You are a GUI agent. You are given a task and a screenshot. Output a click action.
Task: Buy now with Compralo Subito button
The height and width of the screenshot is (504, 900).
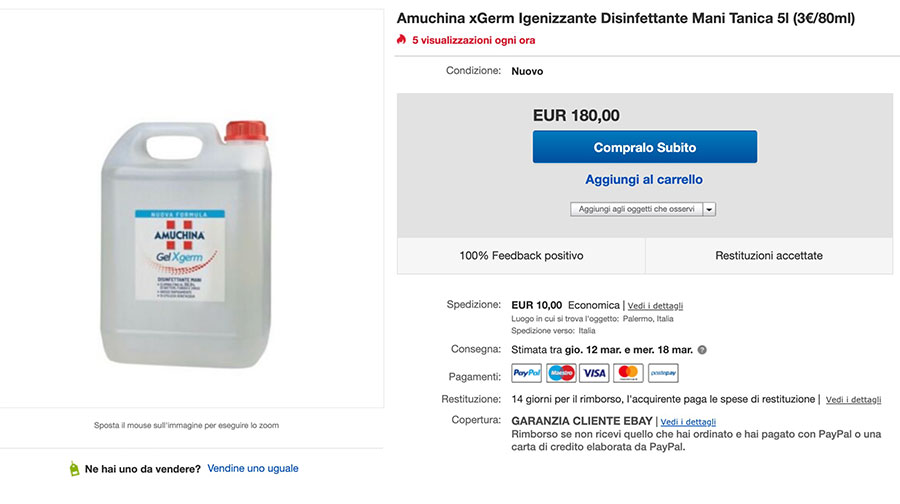coord(645,147)
